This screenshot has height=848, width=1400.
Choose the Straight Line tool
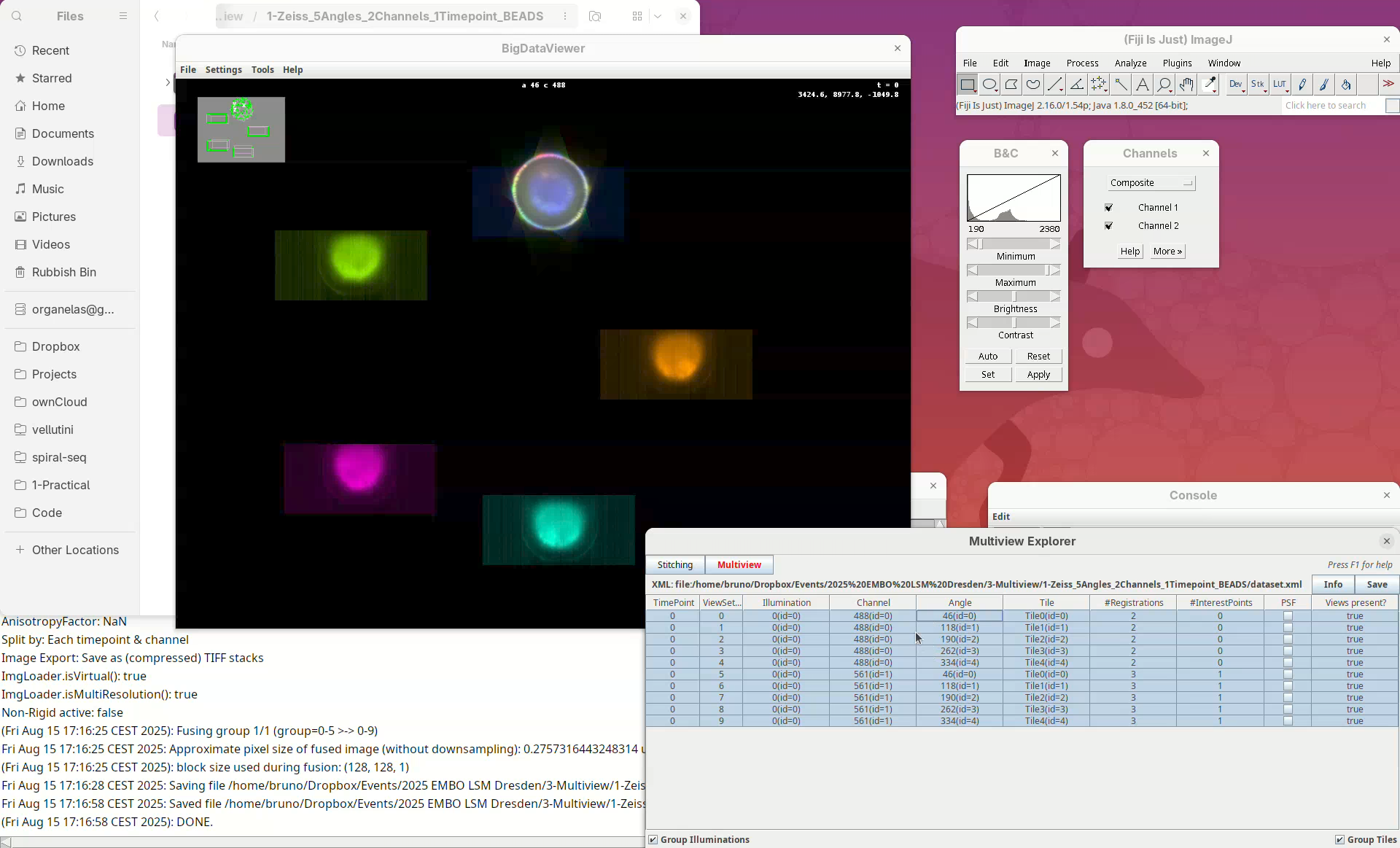pyautogui.click(x=1055, y=85)
